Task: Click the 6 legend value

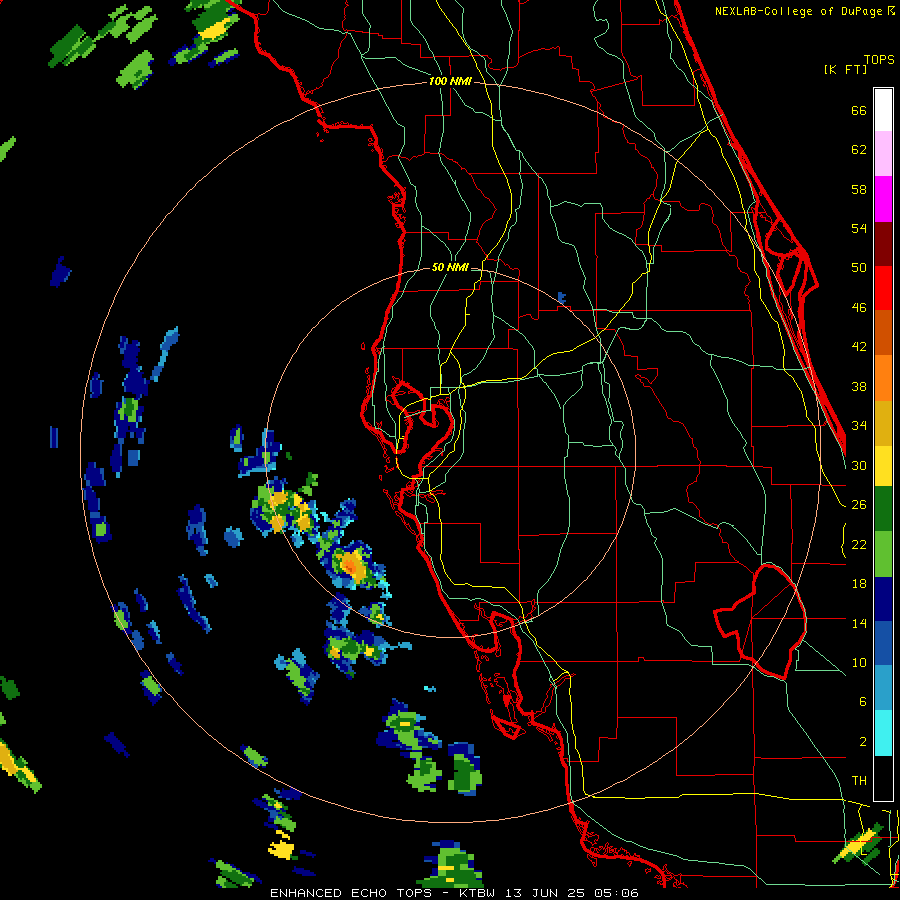Action: click(x=863, y=702)
